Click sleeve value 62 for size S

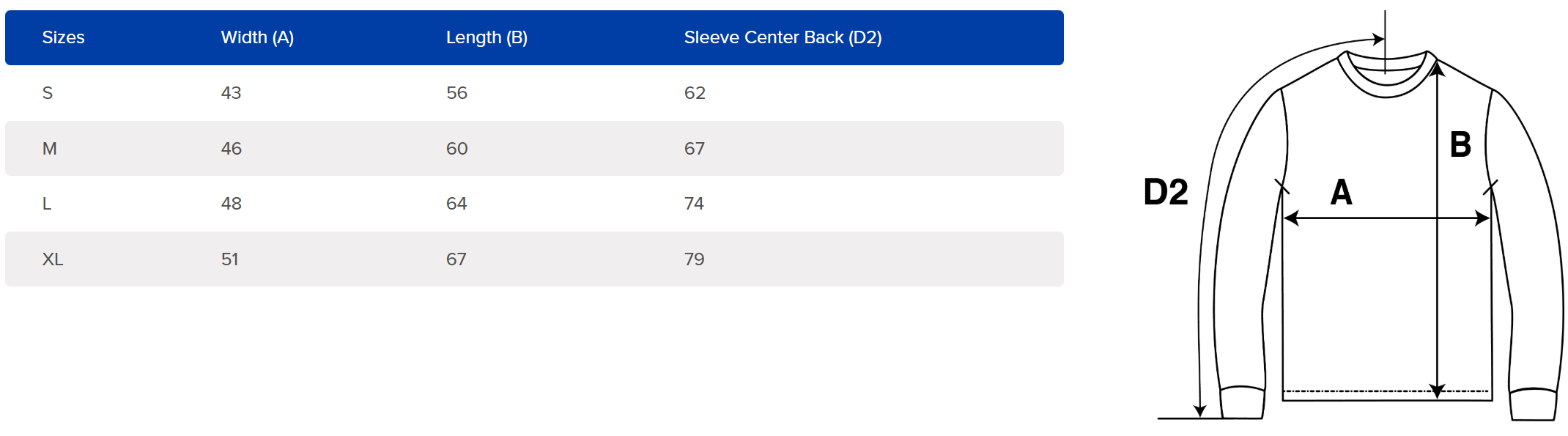pyautogui.click(x=695, y=93)
